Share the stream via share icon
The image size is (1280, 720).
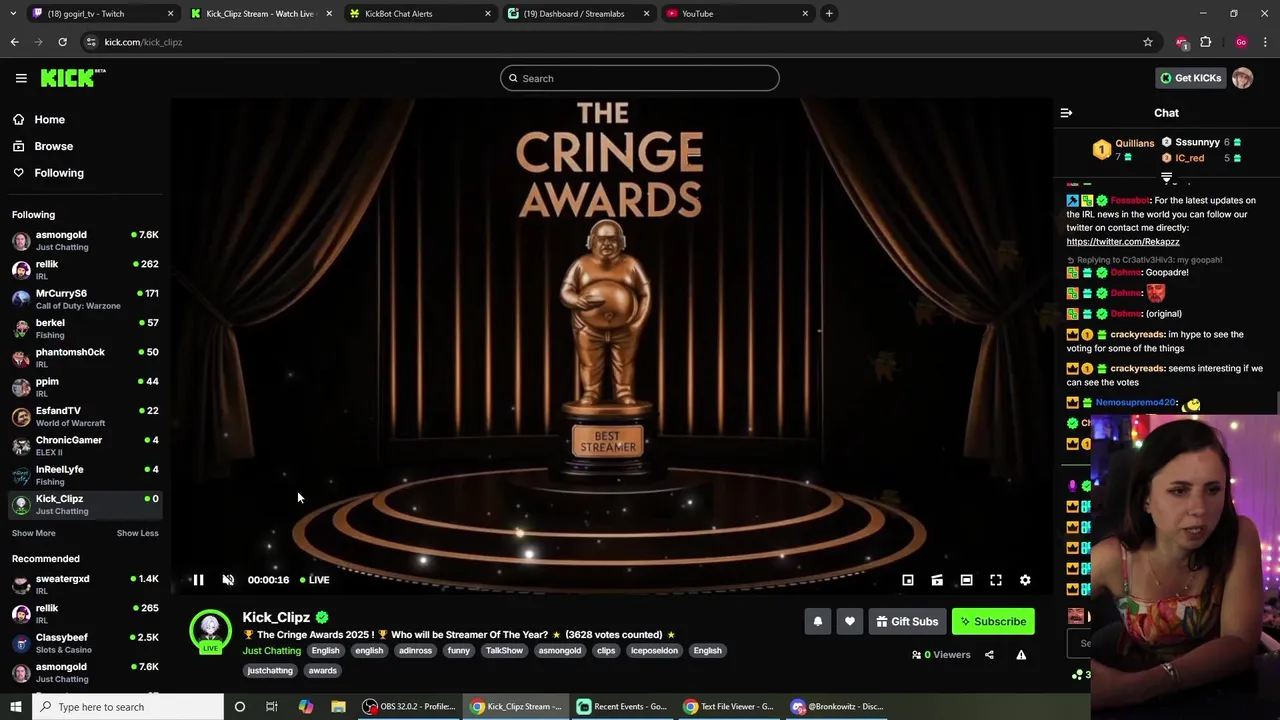tap(989, 655)
